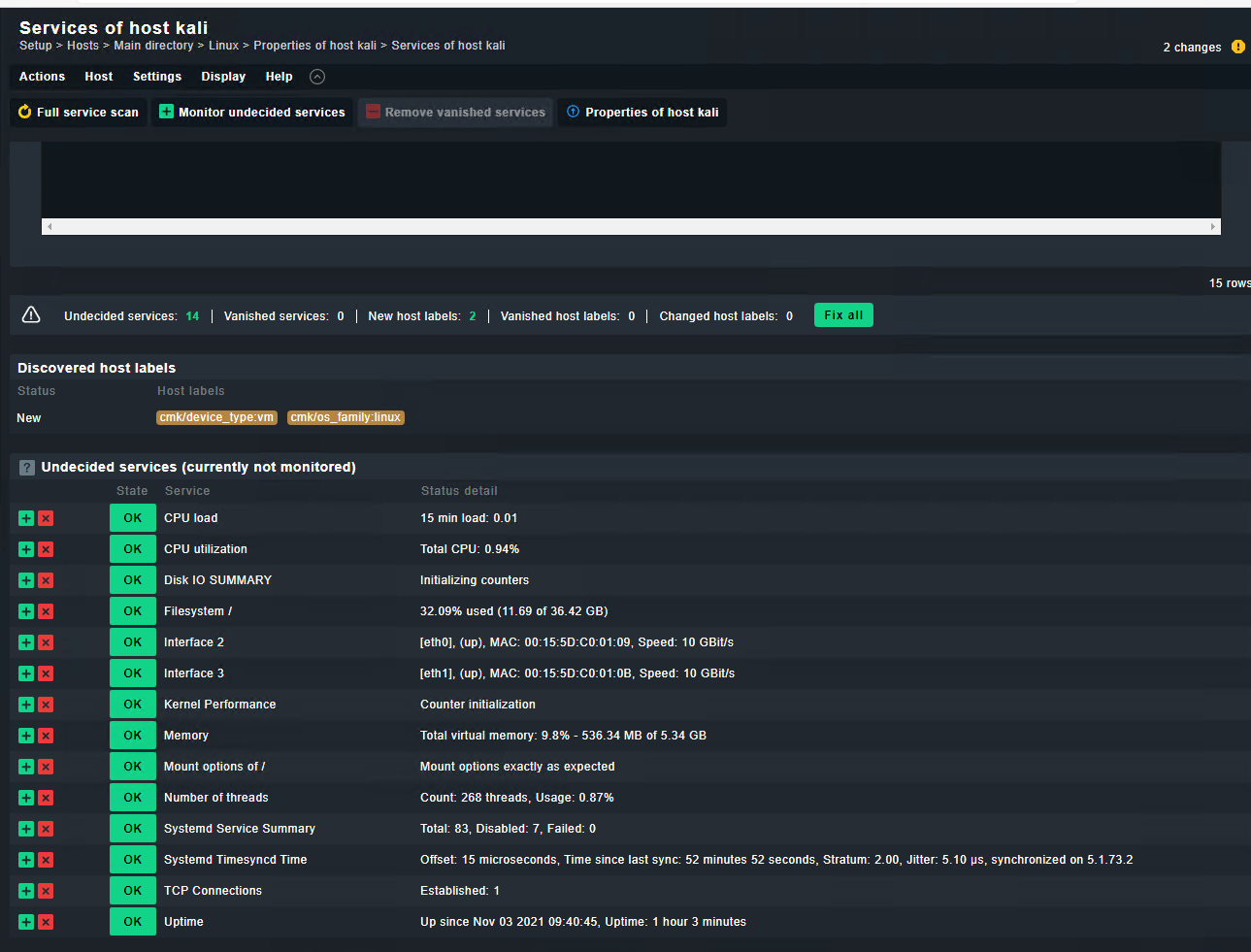Run Full service scan
This screenshot has height=952, width=1251.
pyautogui.click(x=79, y=113)
